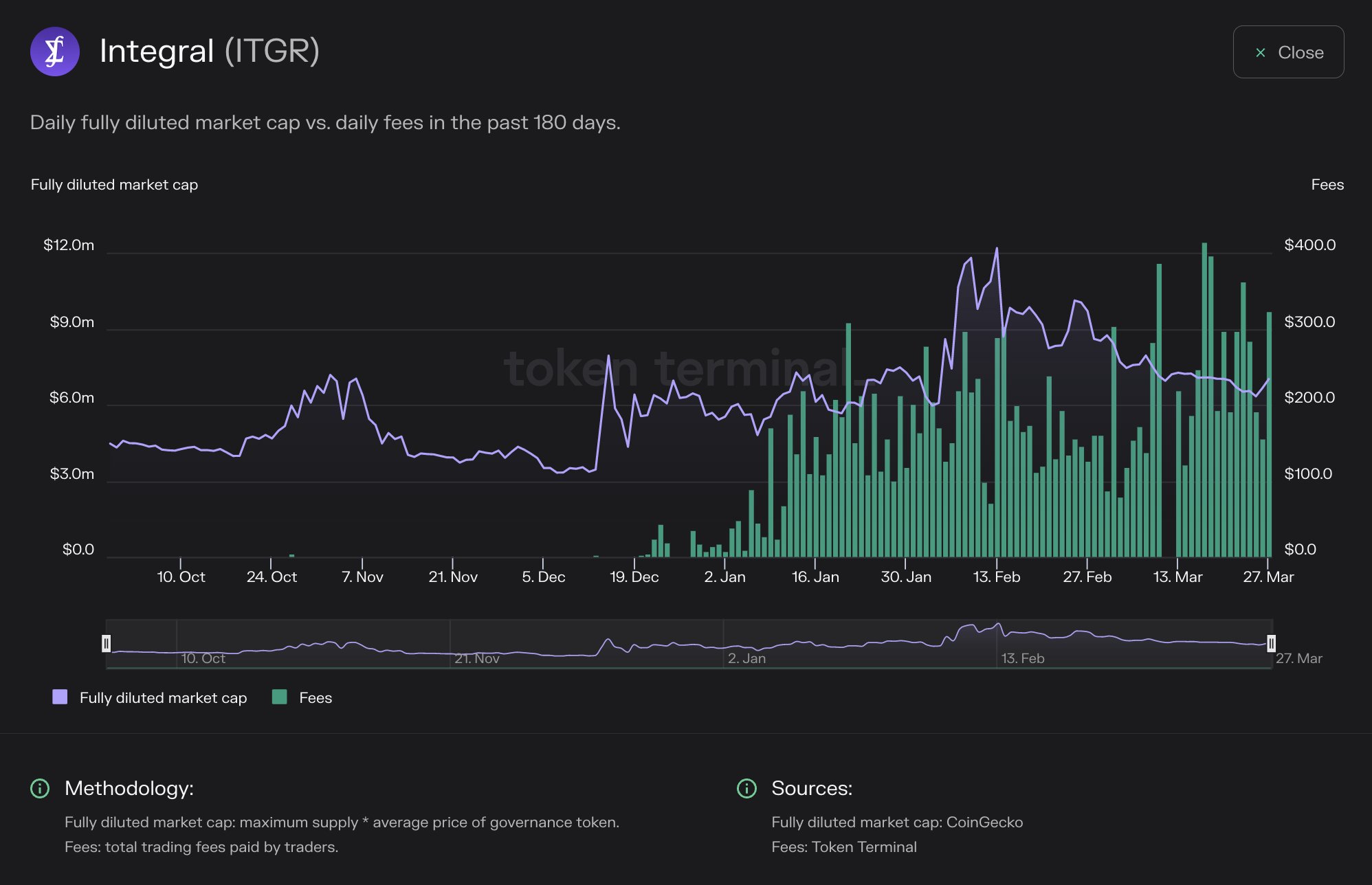Click the right handle of the range selector
The width and height of the screenshot is (1372, 885).
pos(1271,644)
